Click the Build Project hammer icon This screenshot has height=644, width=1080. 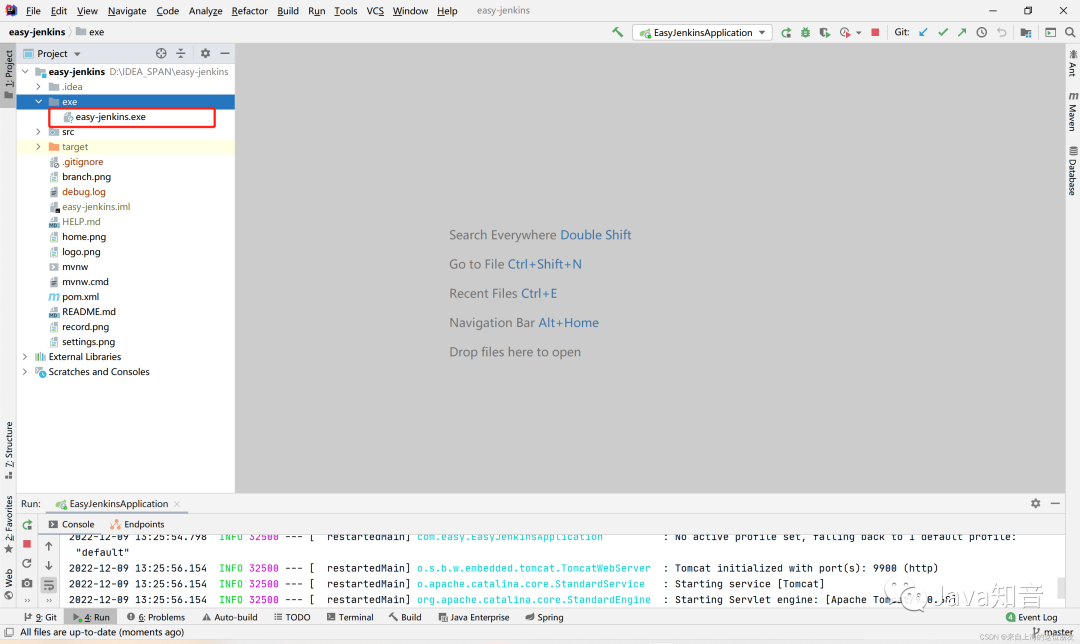(617, 32)
